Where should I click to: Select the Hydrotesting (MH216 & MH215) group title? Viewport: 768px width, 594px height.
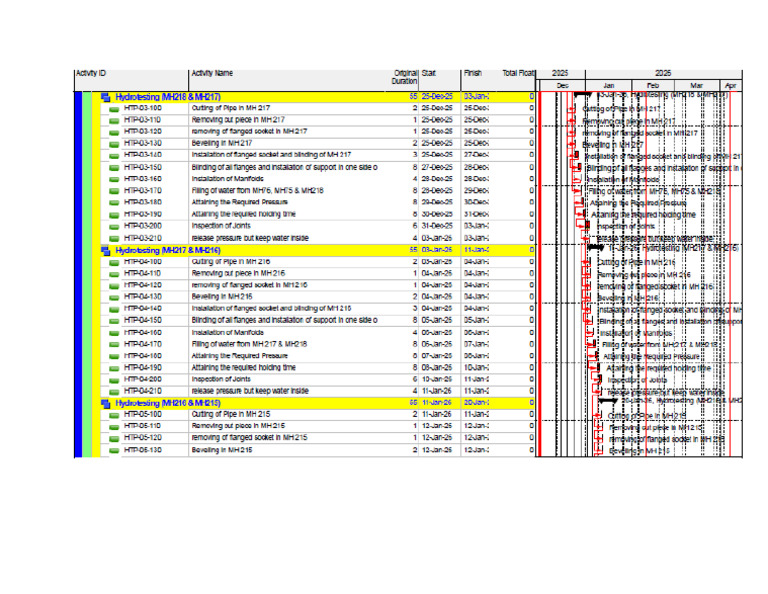click(x=168, y=404)
